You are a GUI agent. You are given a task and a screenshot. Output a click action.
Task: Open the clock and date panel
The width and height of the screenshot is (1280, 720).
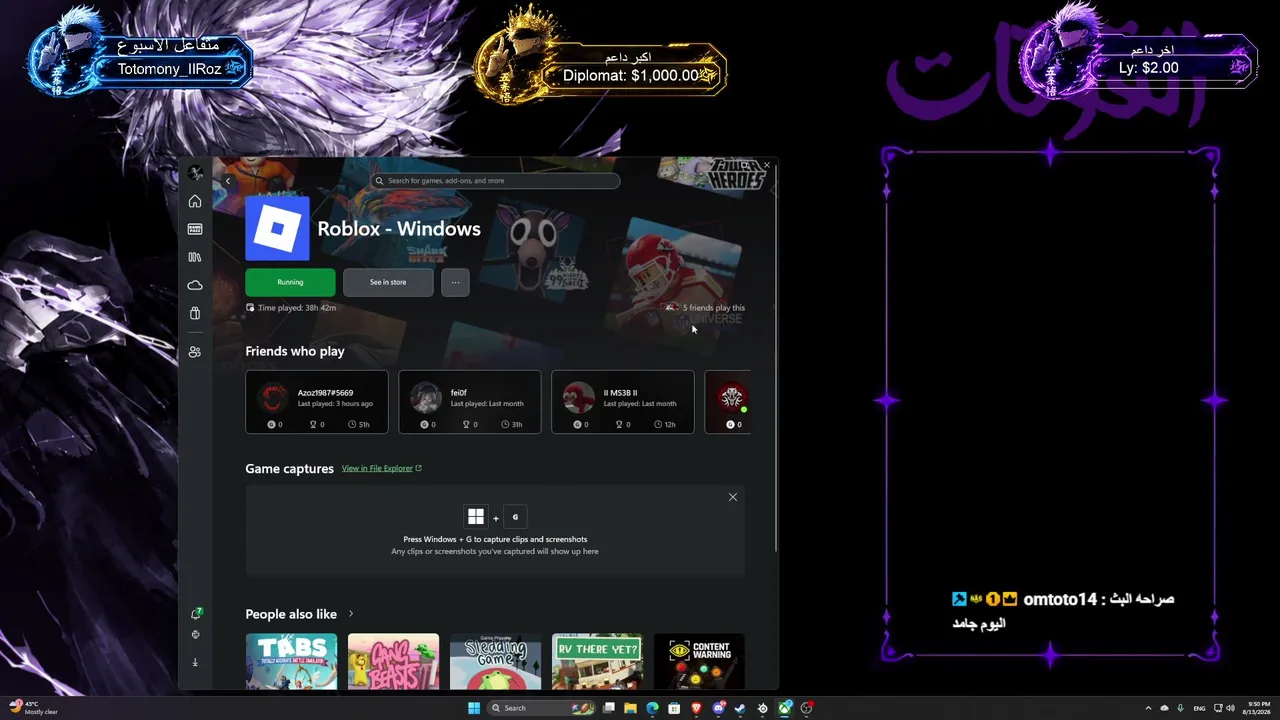(x=1259, y=708)
